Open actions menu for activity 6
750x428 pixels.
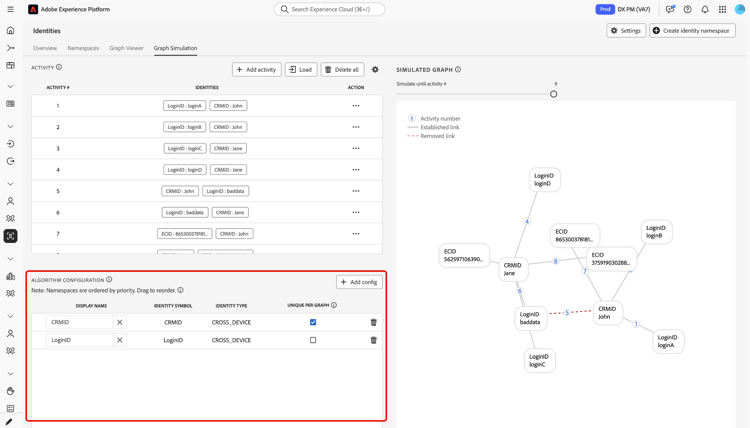356,212
